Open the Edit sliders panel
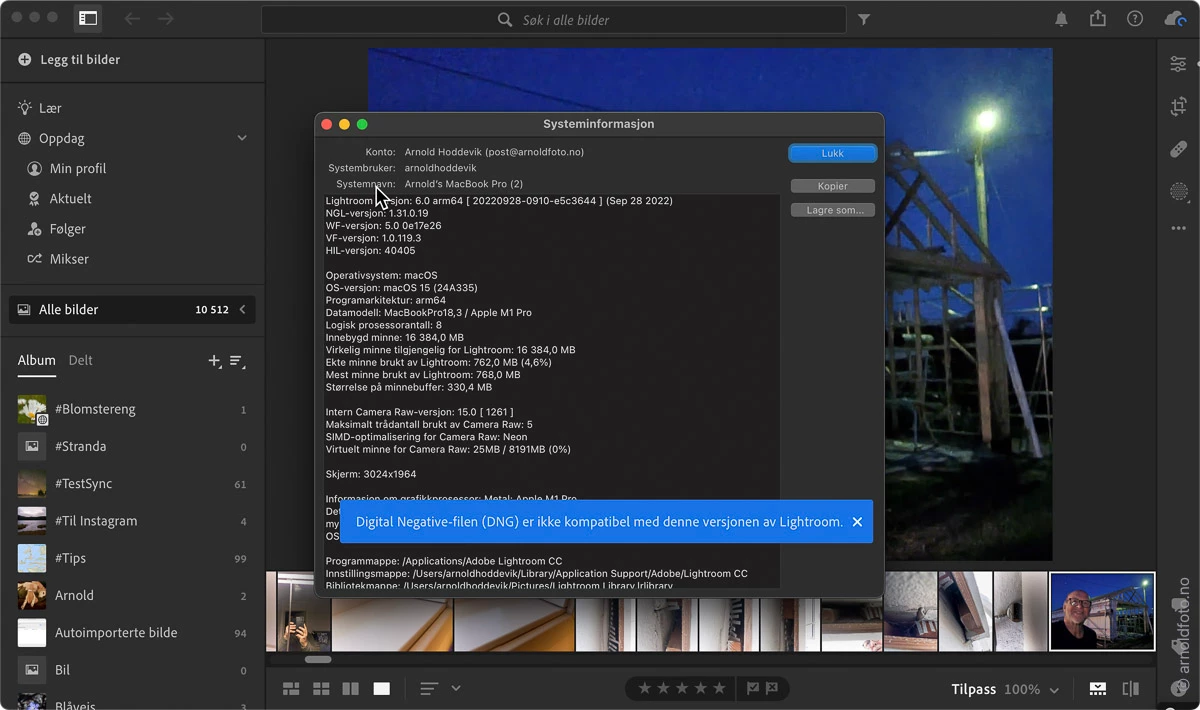Viewport: 1200px width, 710px height. coord(1179,64)
